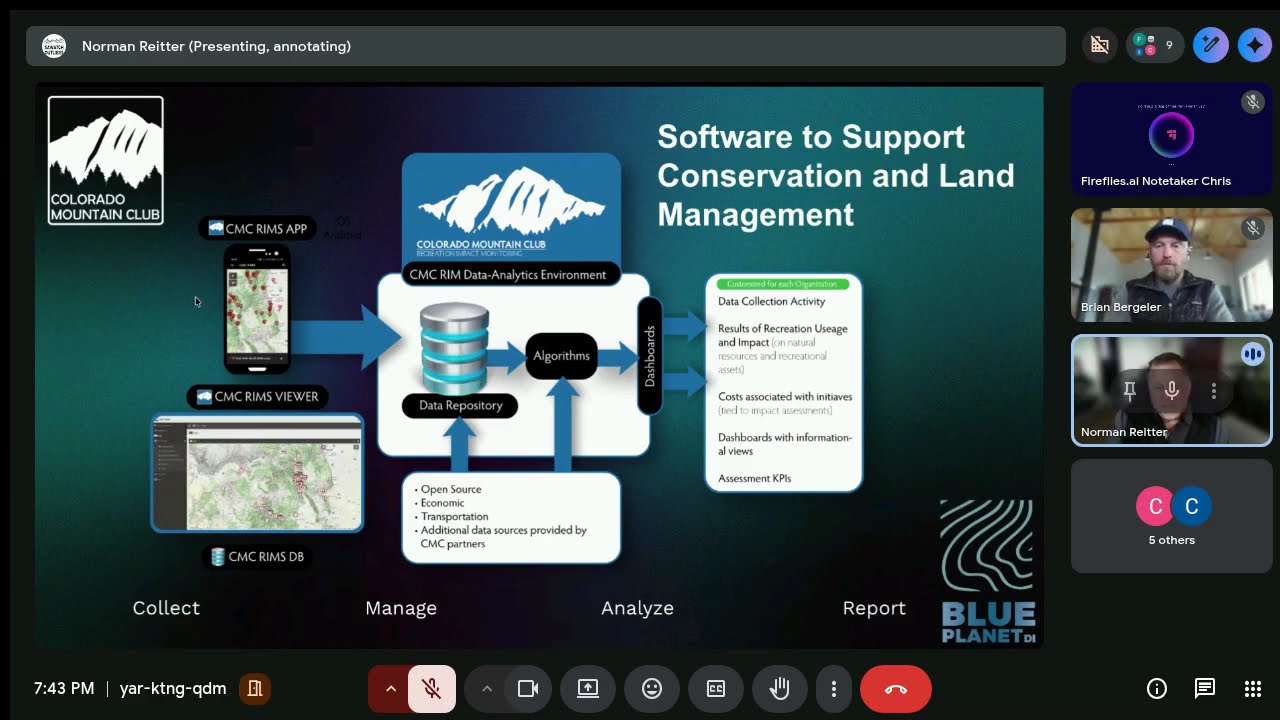1280x720 pixels.
Task: Open the emoji reactions button
Action: point(652,688)
